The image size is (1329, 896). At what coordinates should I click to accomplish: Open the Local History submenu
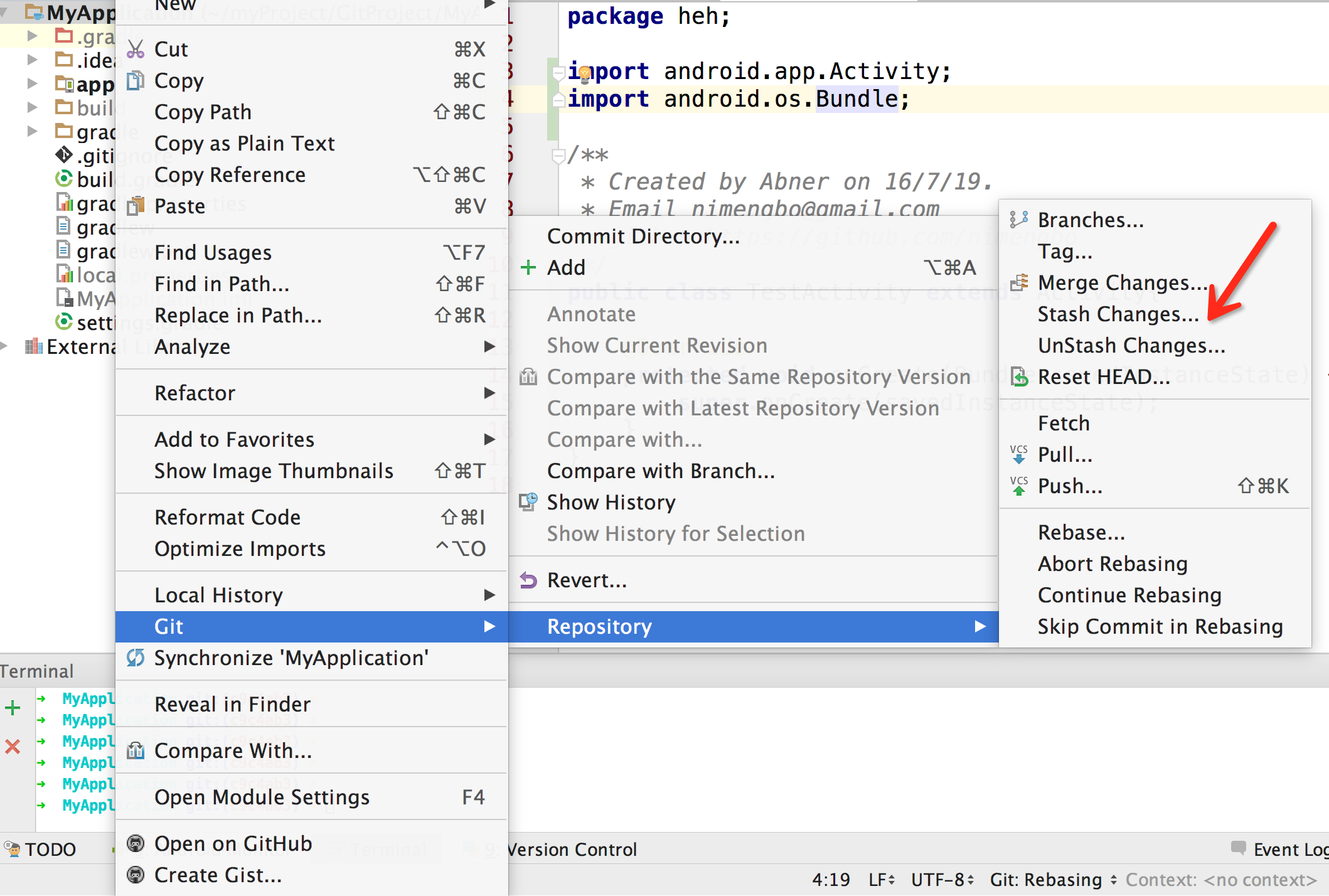[218, 595]
